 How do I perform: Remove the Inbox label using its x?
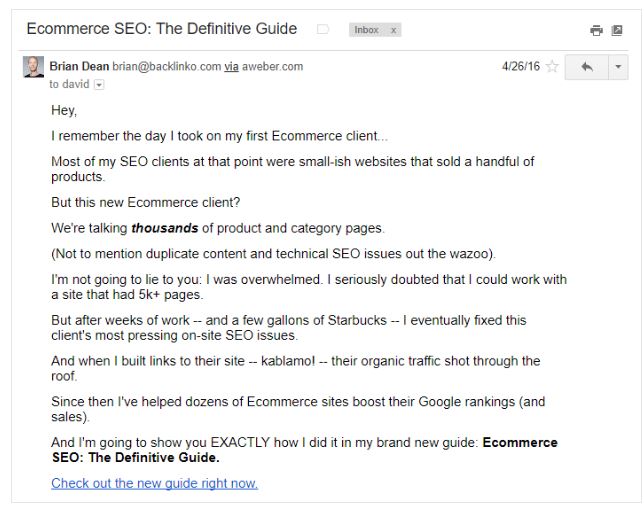tap(393, 30)
